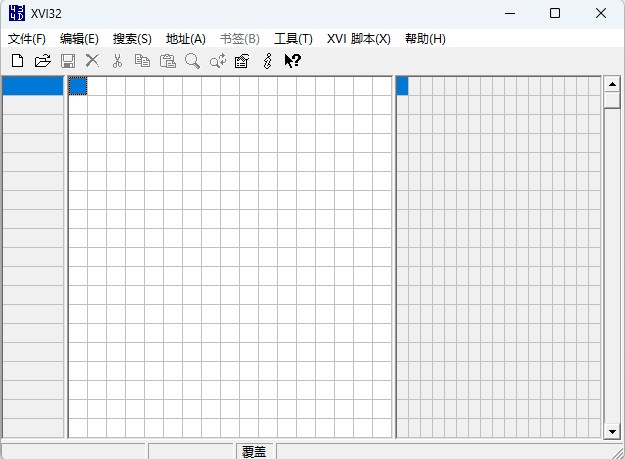Click the Save floppy disk icon

[68, 61]
